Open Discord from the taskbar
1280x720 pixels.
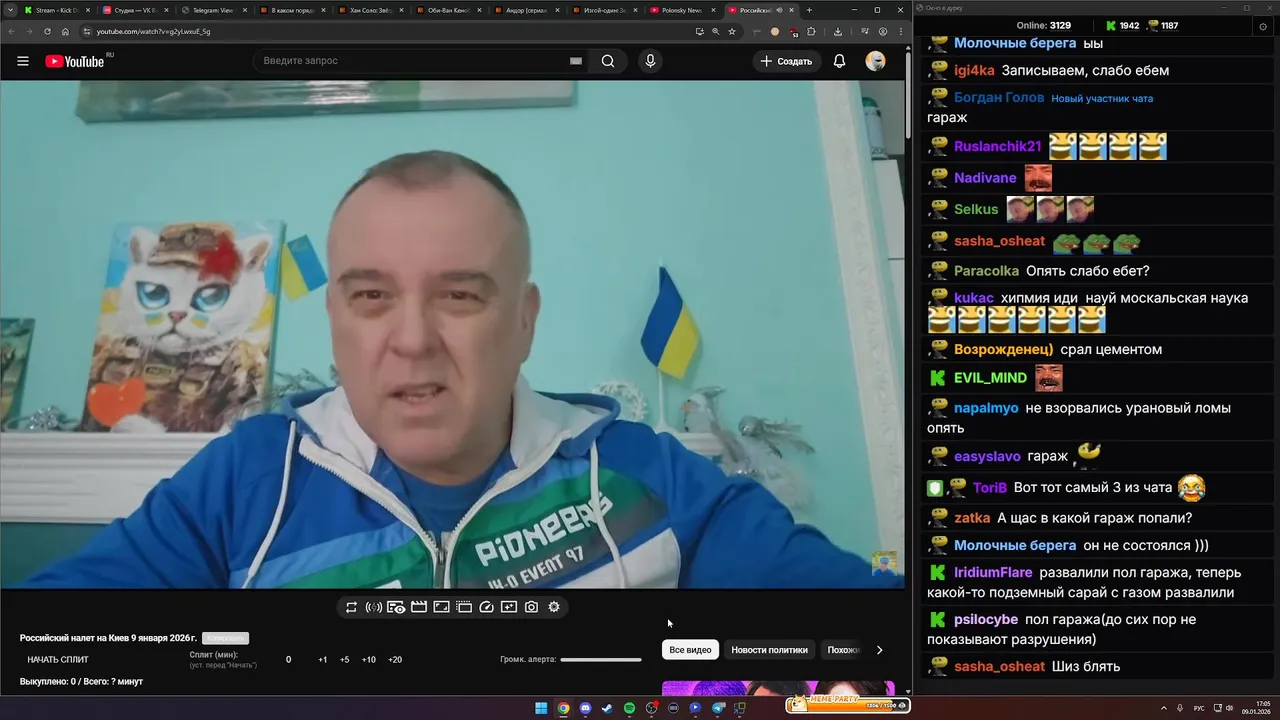click(585, 708)
